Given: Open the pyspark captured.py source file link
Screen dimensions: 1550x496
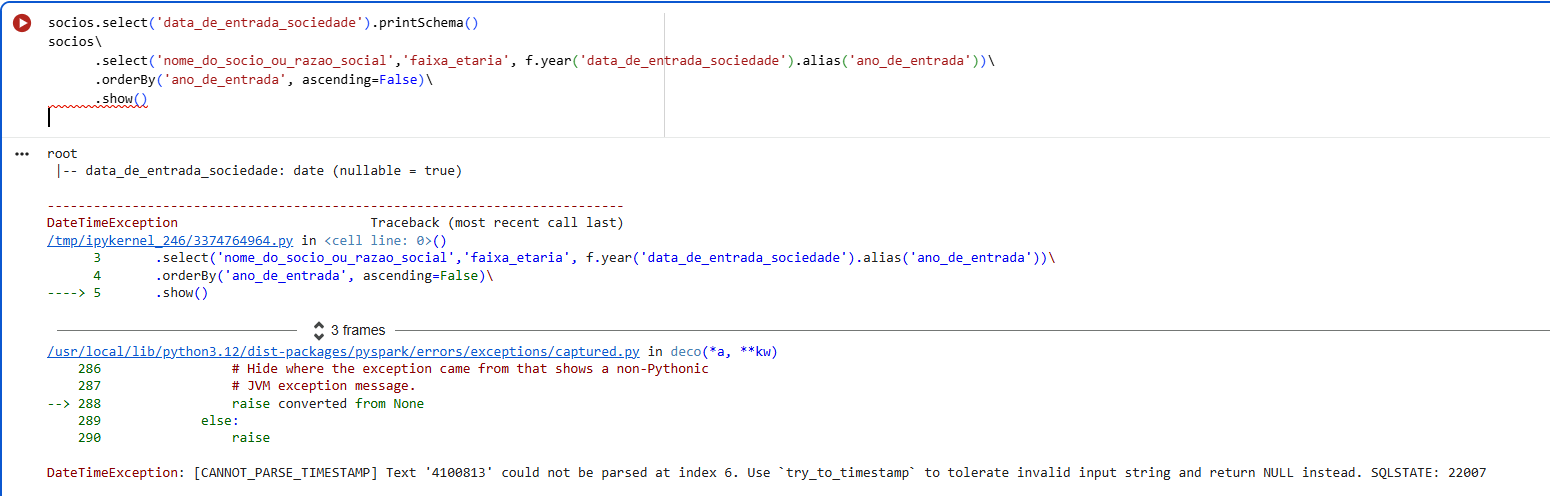Looking at the screenshot, I should [343, 351].
